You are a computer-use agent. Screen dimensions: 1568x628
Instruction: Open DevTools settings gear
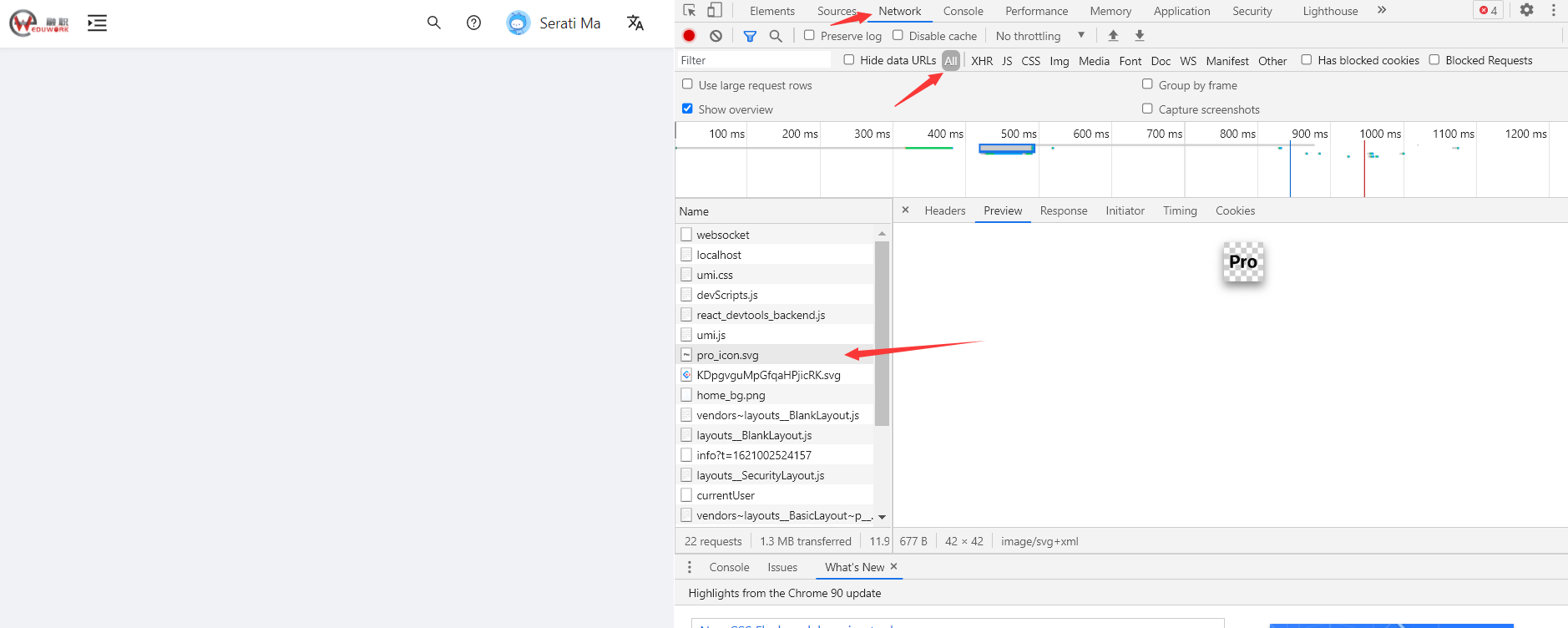click(x=1526, y=10)
